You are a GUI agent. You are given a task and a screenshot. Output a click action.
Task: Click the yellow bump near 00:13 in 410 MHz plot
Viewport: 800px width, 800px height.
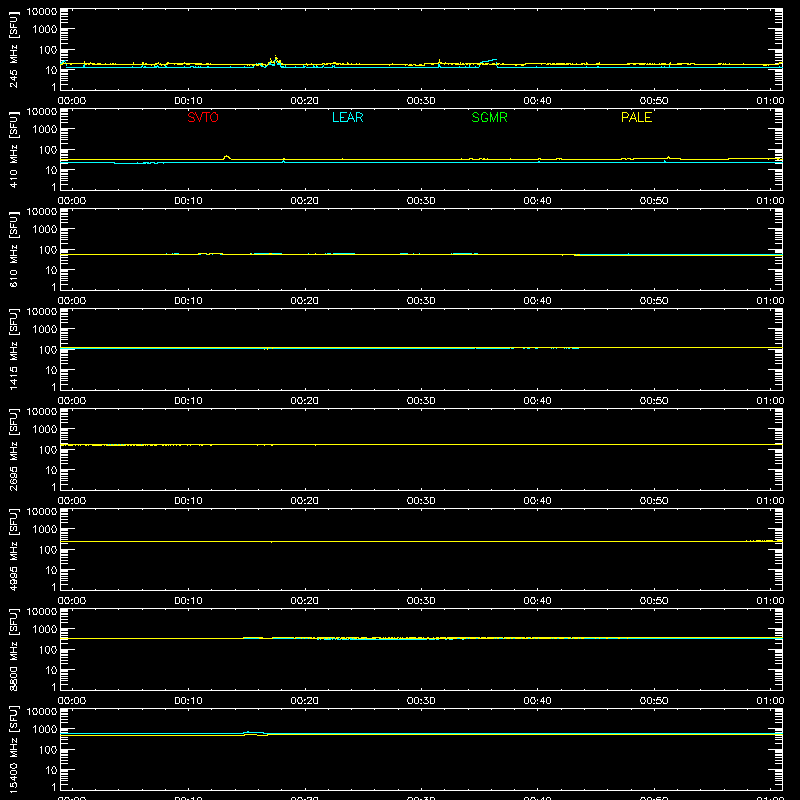[227, 157]
